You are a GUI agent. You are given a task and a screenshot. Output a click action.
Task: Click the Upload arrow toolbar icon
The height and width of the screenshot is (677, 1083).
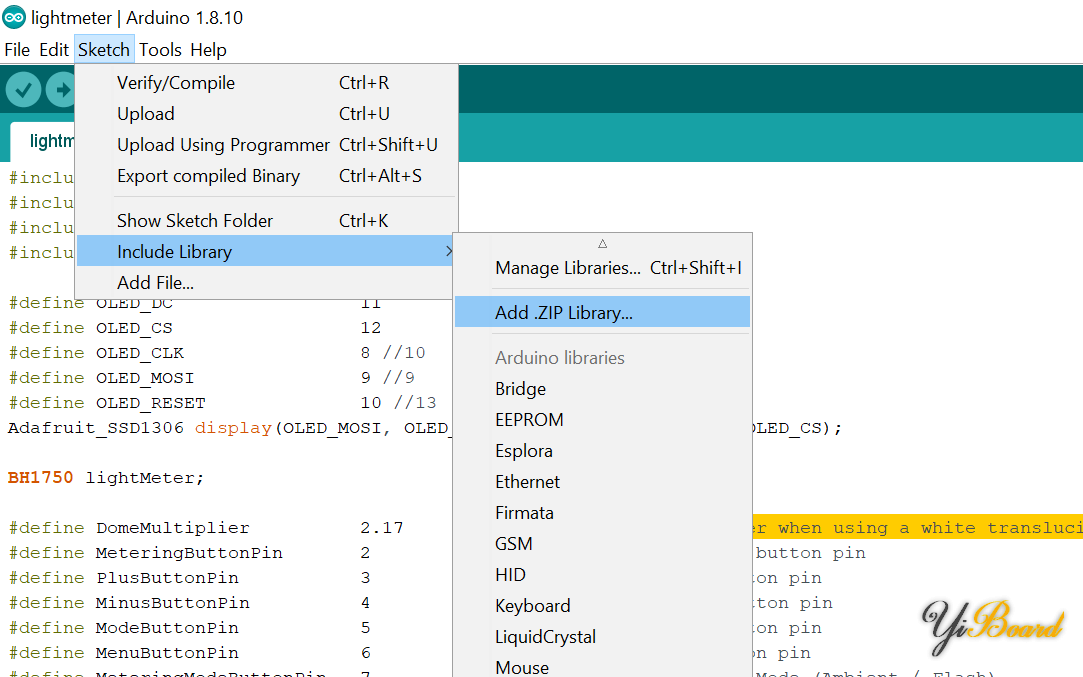click(x=62, y=91)
